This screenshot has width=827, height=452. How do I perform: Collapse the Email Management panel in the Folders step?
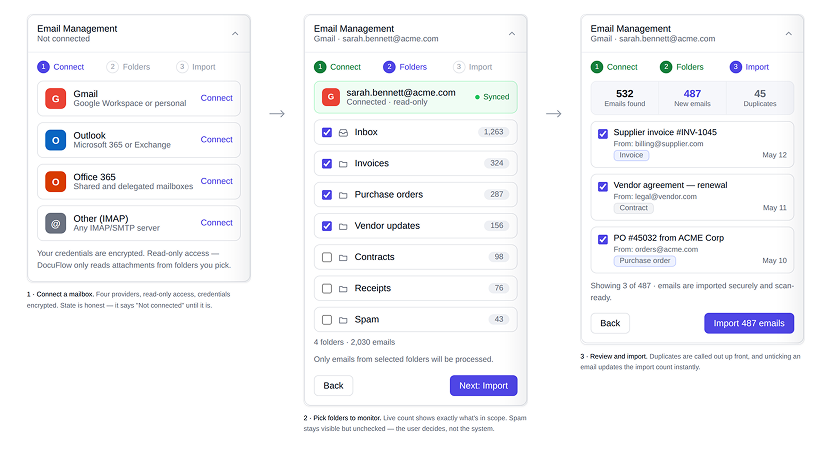pos(512,34)
